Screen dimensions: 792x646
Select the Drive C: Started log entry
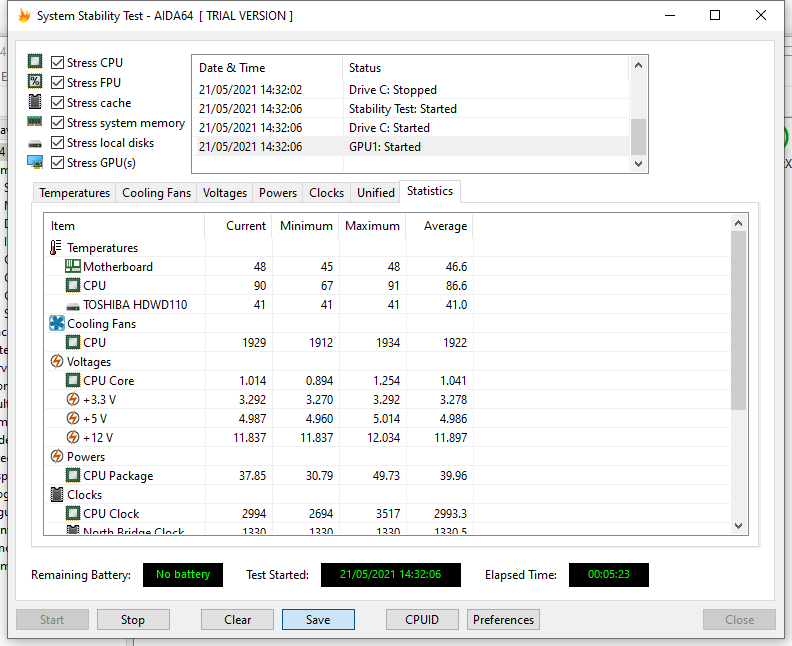click(412, 128)
